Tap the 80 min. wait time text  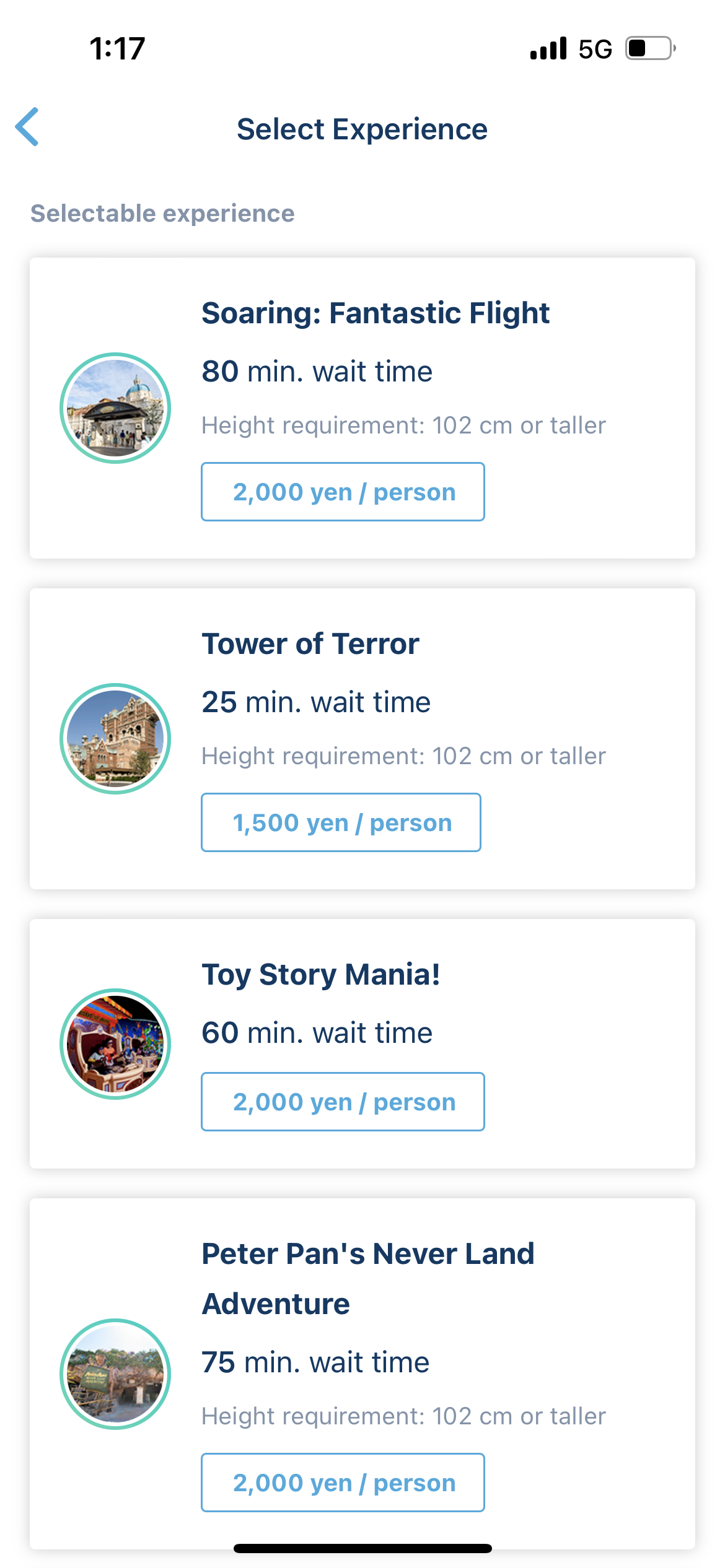[317, 372]
